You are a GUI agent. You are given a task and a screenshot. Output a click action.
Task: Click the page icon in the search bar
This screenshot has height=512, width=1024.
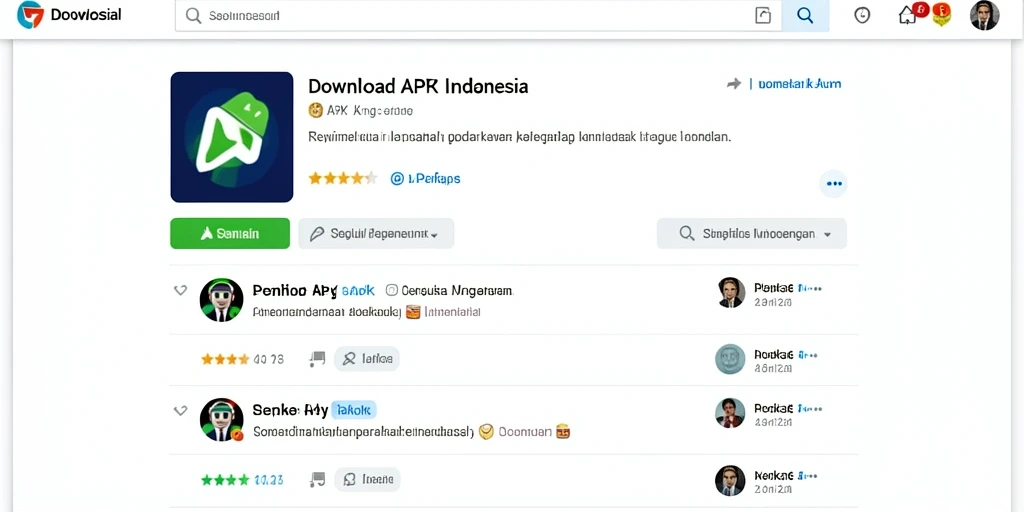click(763, 16)
